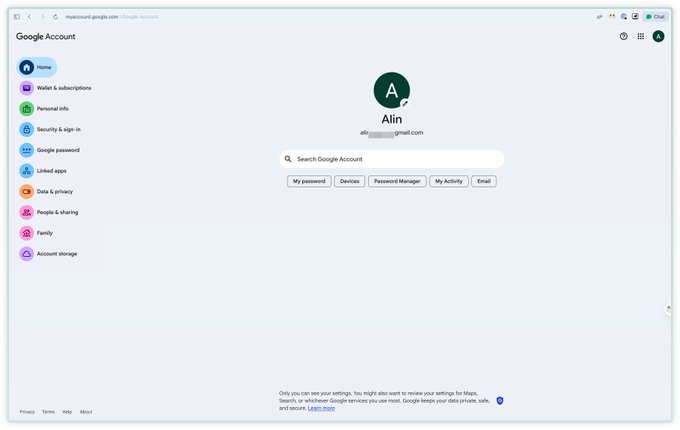Choose the Password Manager chip
Viewport: 680px width, 430px height.
[x=397, y=181]
